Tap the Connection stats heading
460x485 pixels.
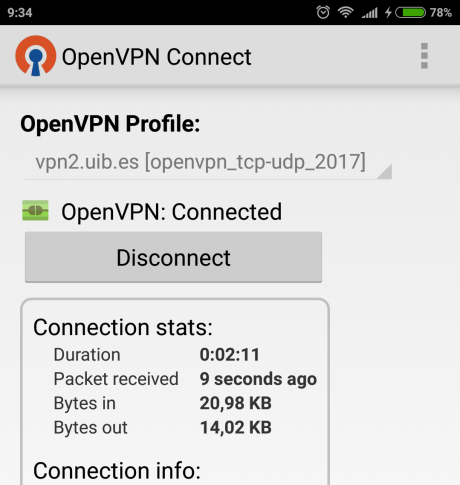coord(123,327)
